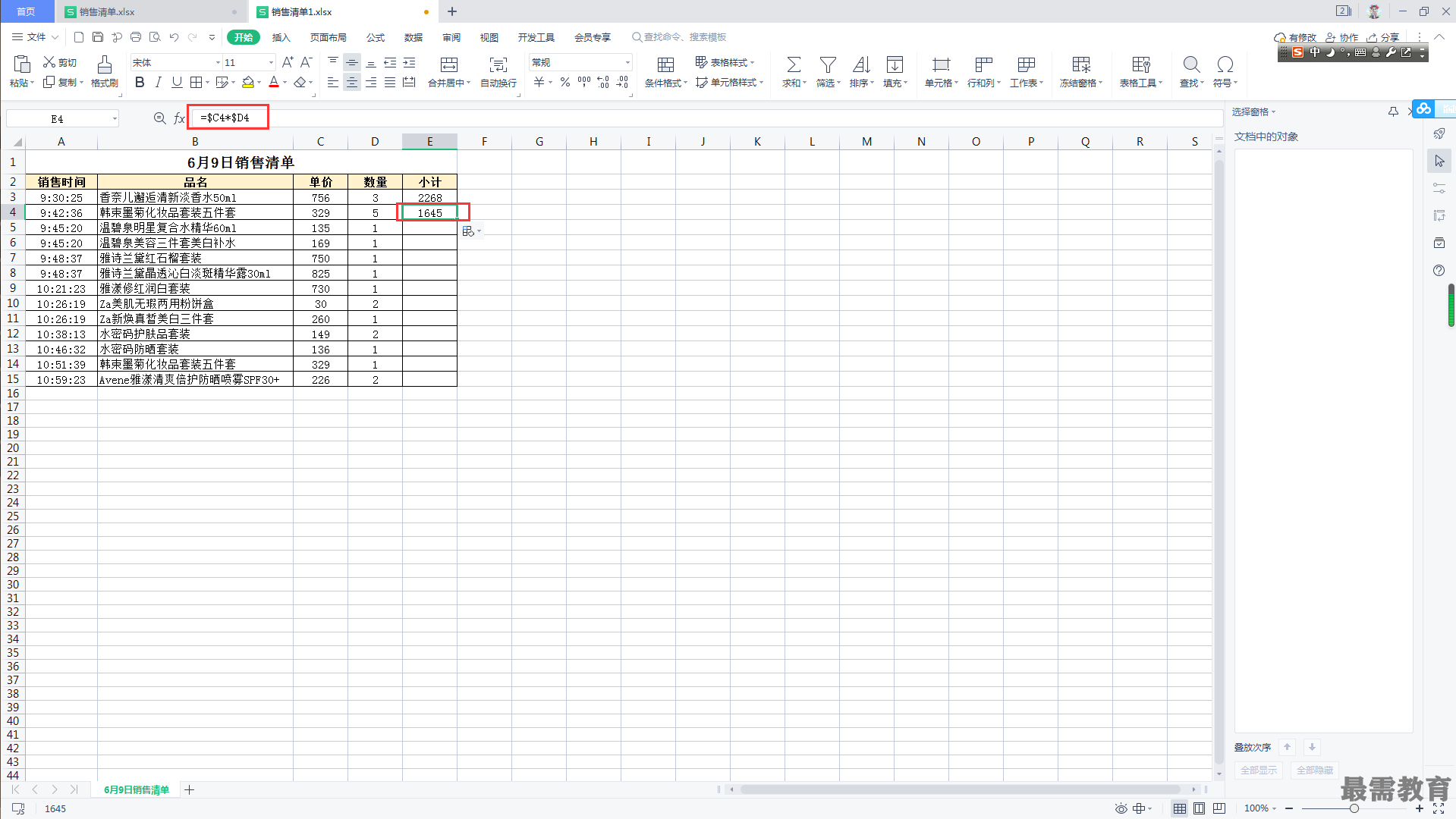Click the font color red A swatch

(274, 82)
